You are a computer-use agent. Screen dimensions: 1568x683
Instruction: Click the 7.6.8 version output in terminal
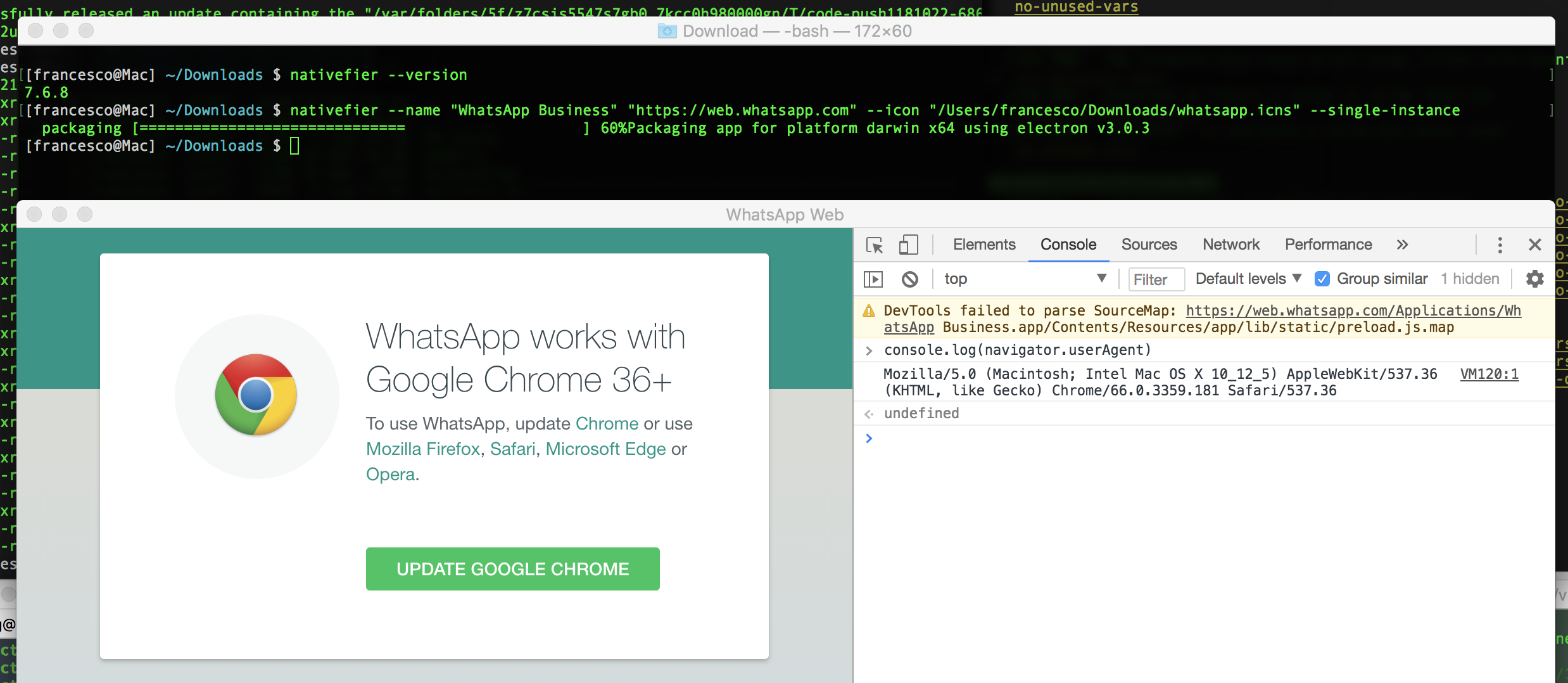46,93
